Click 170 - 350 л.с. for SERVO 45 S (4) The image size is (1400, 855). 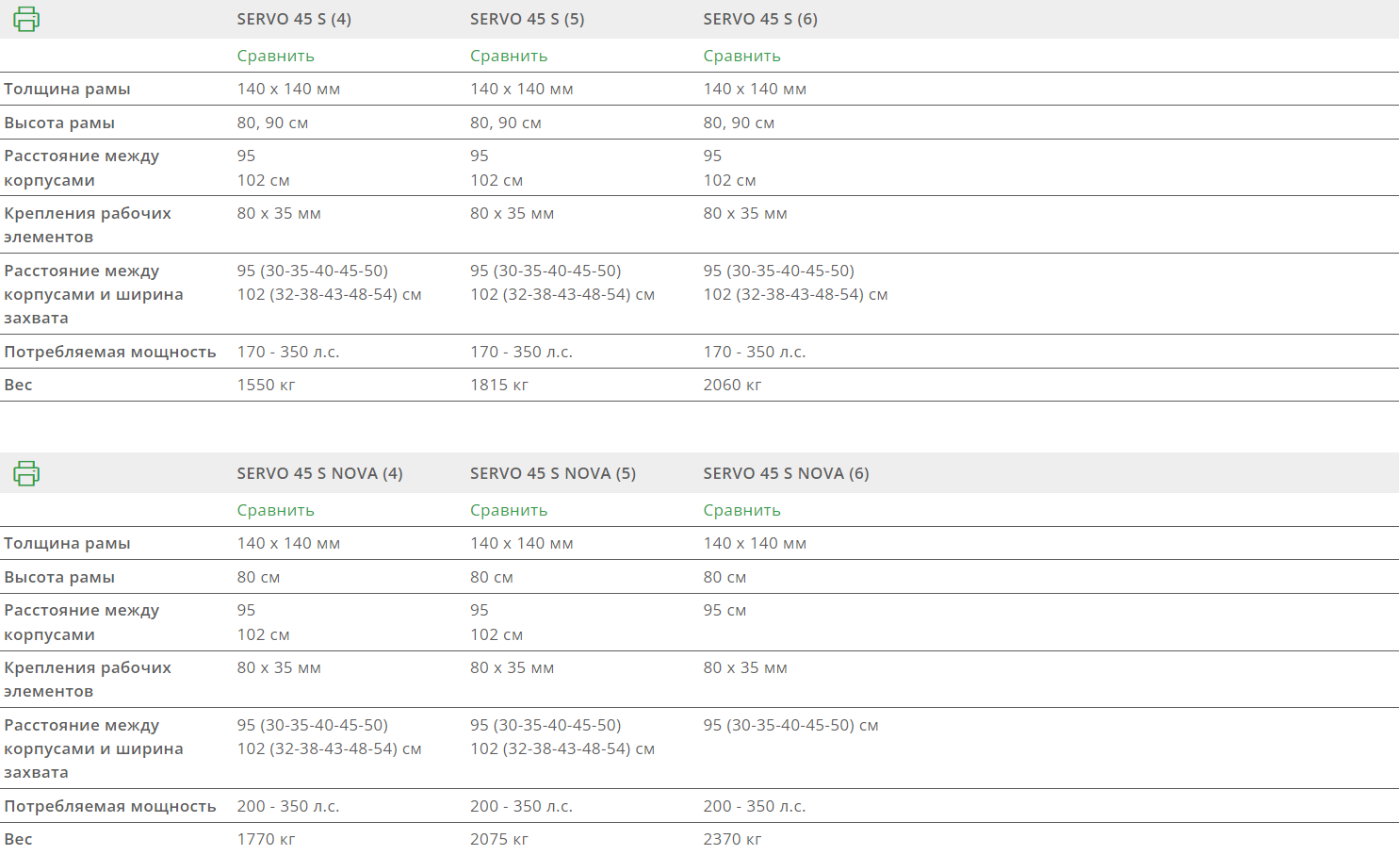point(288,352)
